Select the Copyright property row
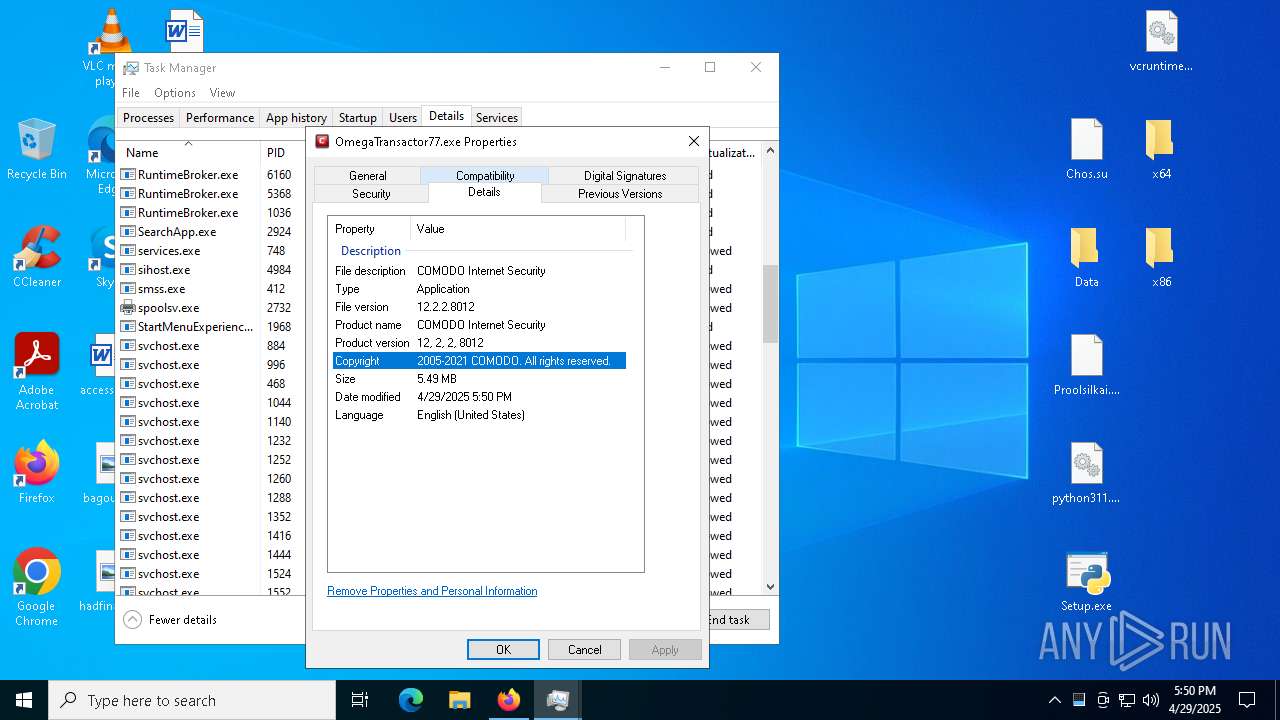1280x720 pixels. [x=479, y=361]
